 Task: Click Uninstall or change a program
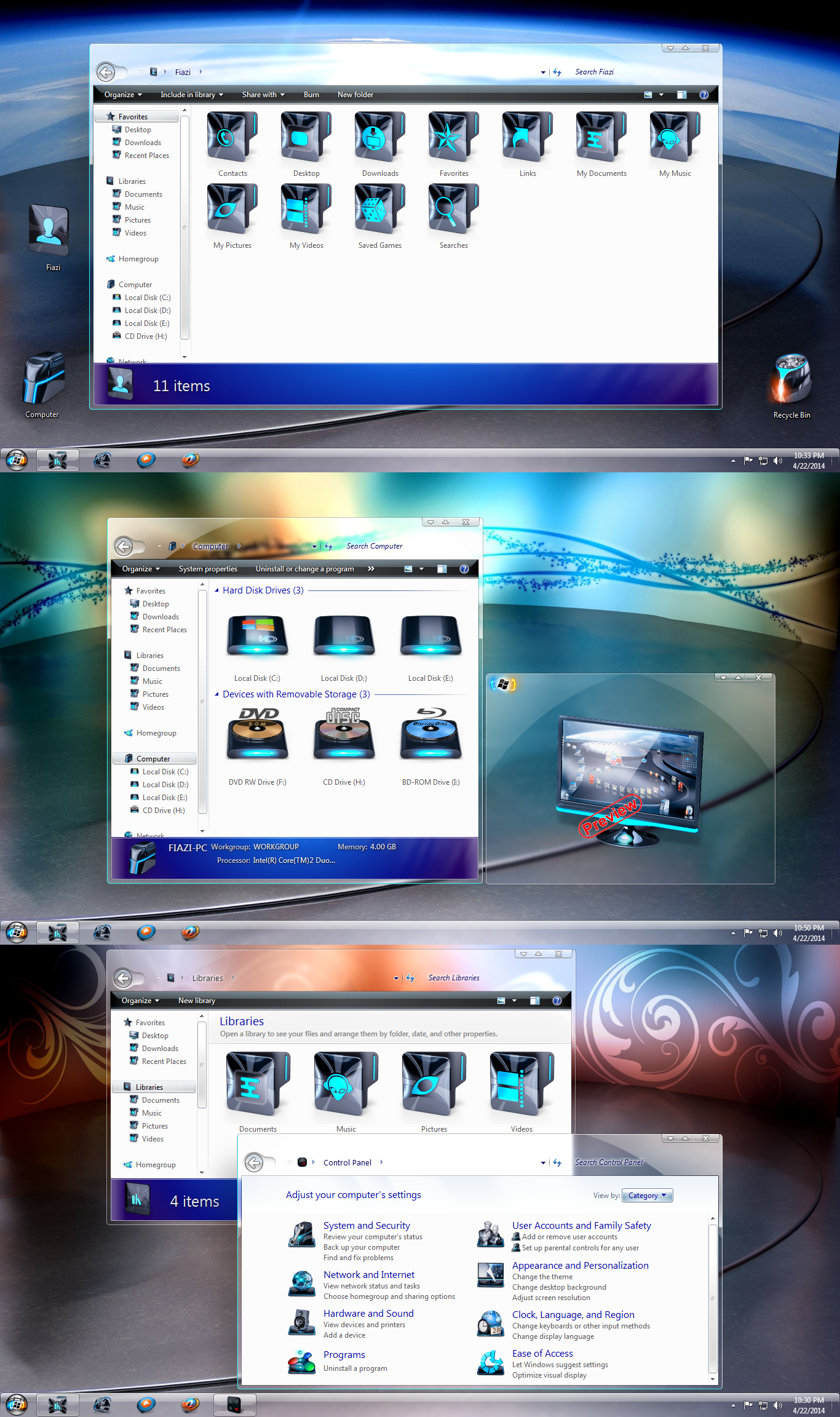(x=305, y=569)
